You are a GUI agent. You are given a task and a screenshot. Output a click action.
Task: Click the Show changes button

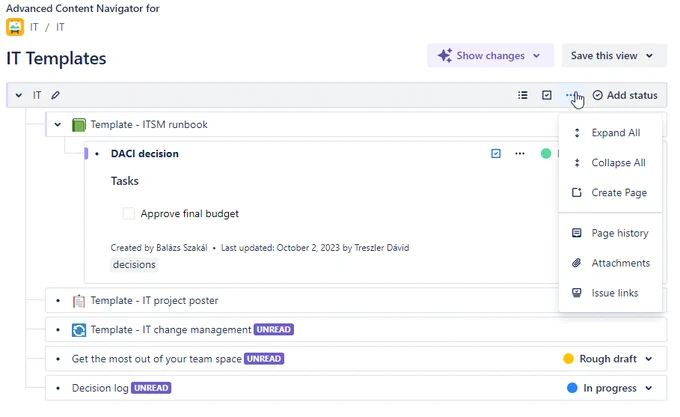(x=490, y=55)
